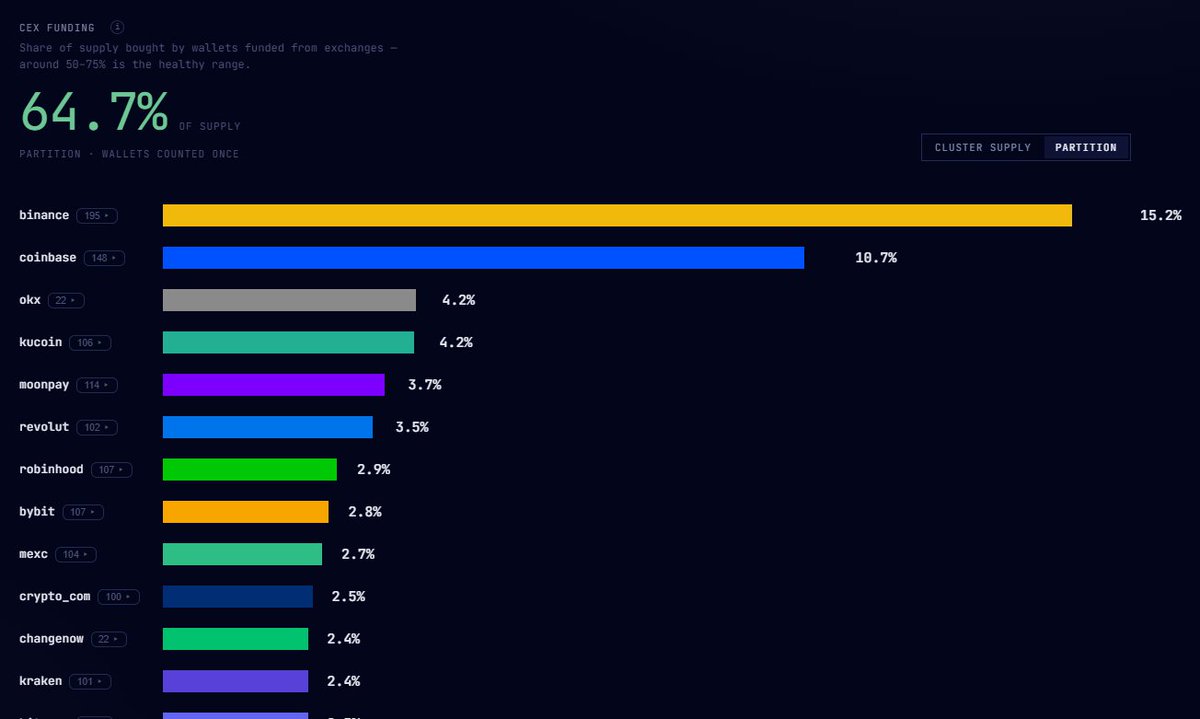Click the gray okx bar
The width and height of the screenshot is (1200, 719).
[x=289, y=300]
